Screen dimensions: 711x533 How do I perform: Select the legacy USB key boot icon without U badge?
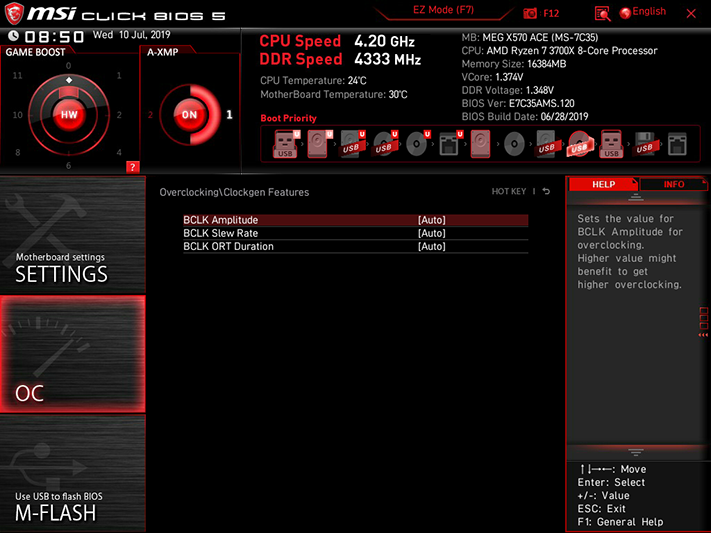pyautogui.click(x=611, y=144)
